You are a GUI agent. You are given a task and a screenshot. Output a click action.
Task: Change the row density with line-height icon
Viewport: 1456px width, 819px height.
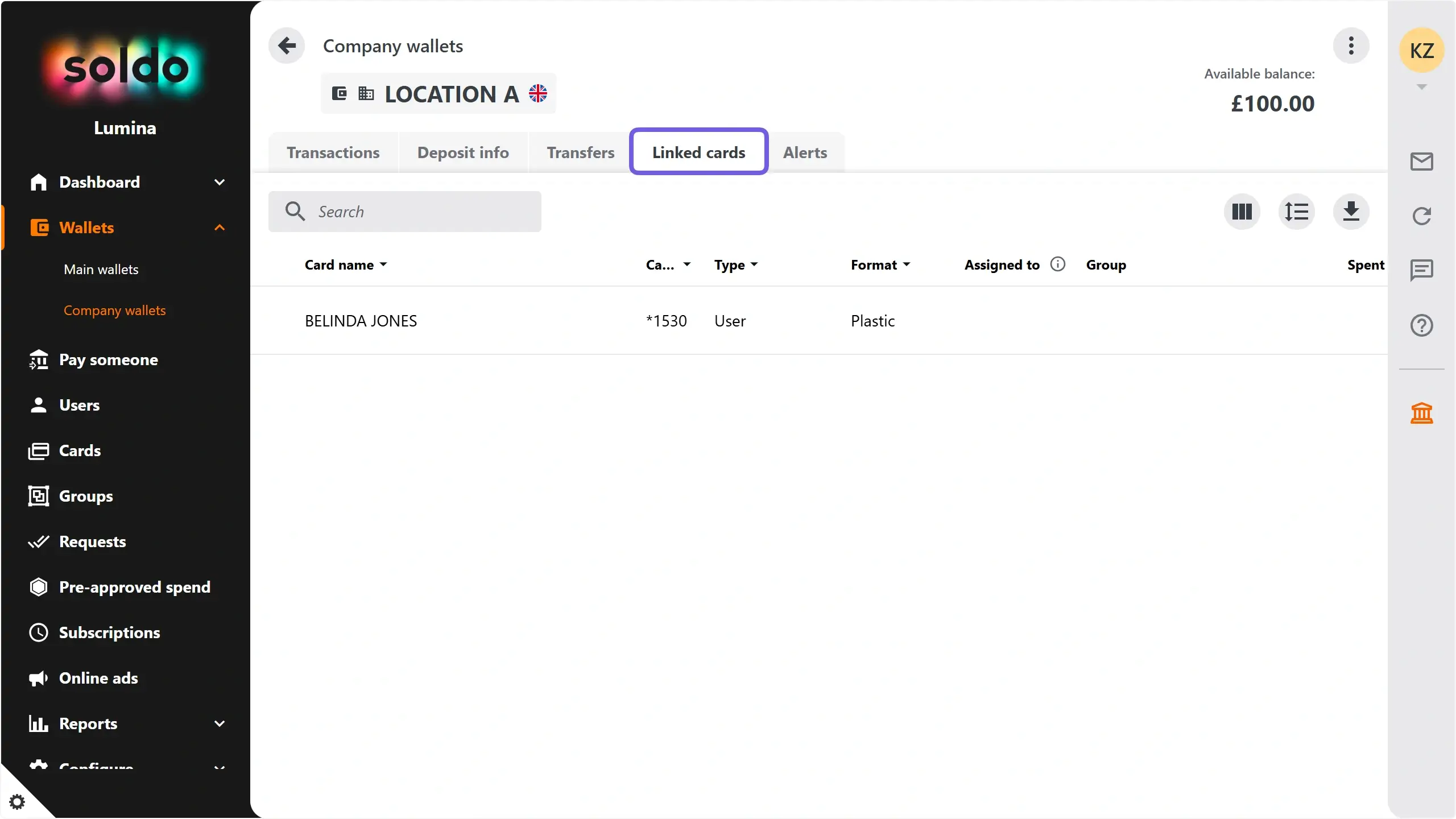1296,212
